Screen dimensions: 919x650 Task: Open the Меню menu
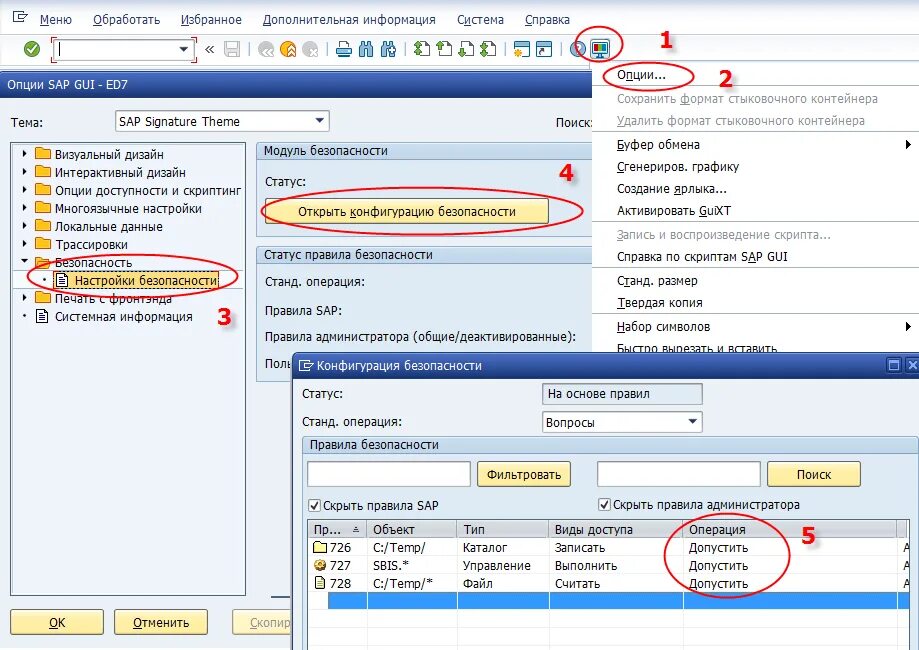[56, 19]
